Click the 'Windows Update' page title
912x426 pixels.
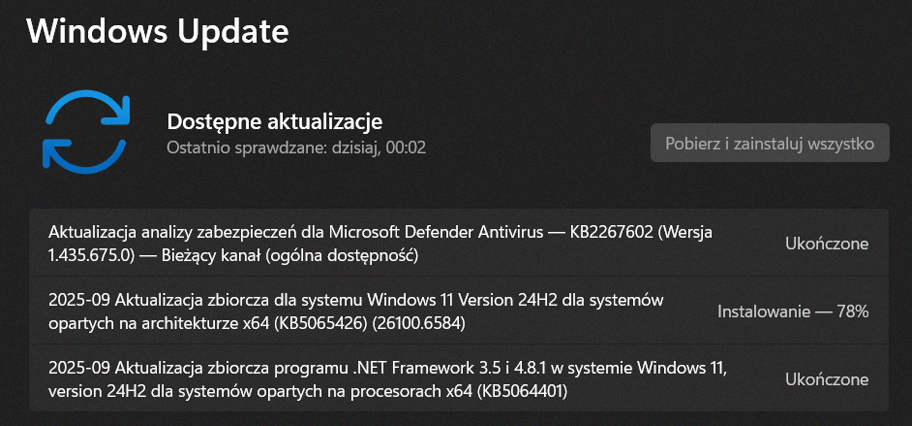157,30
